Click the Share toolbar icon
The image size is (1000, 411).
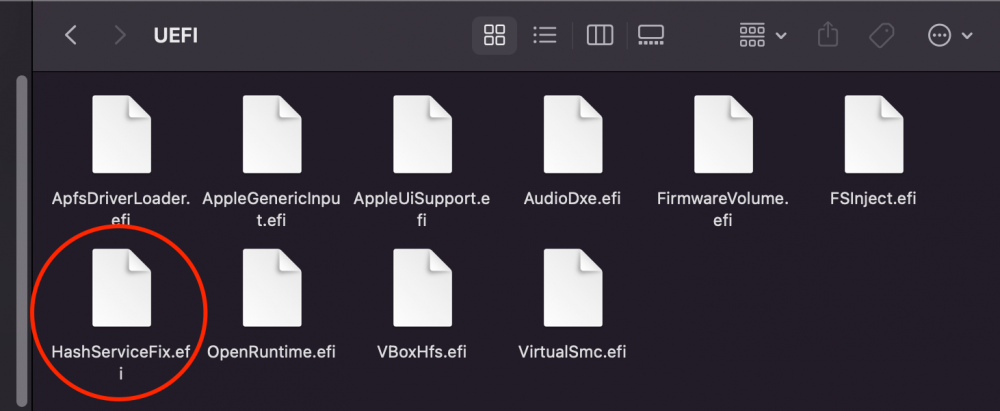(827, 35)
